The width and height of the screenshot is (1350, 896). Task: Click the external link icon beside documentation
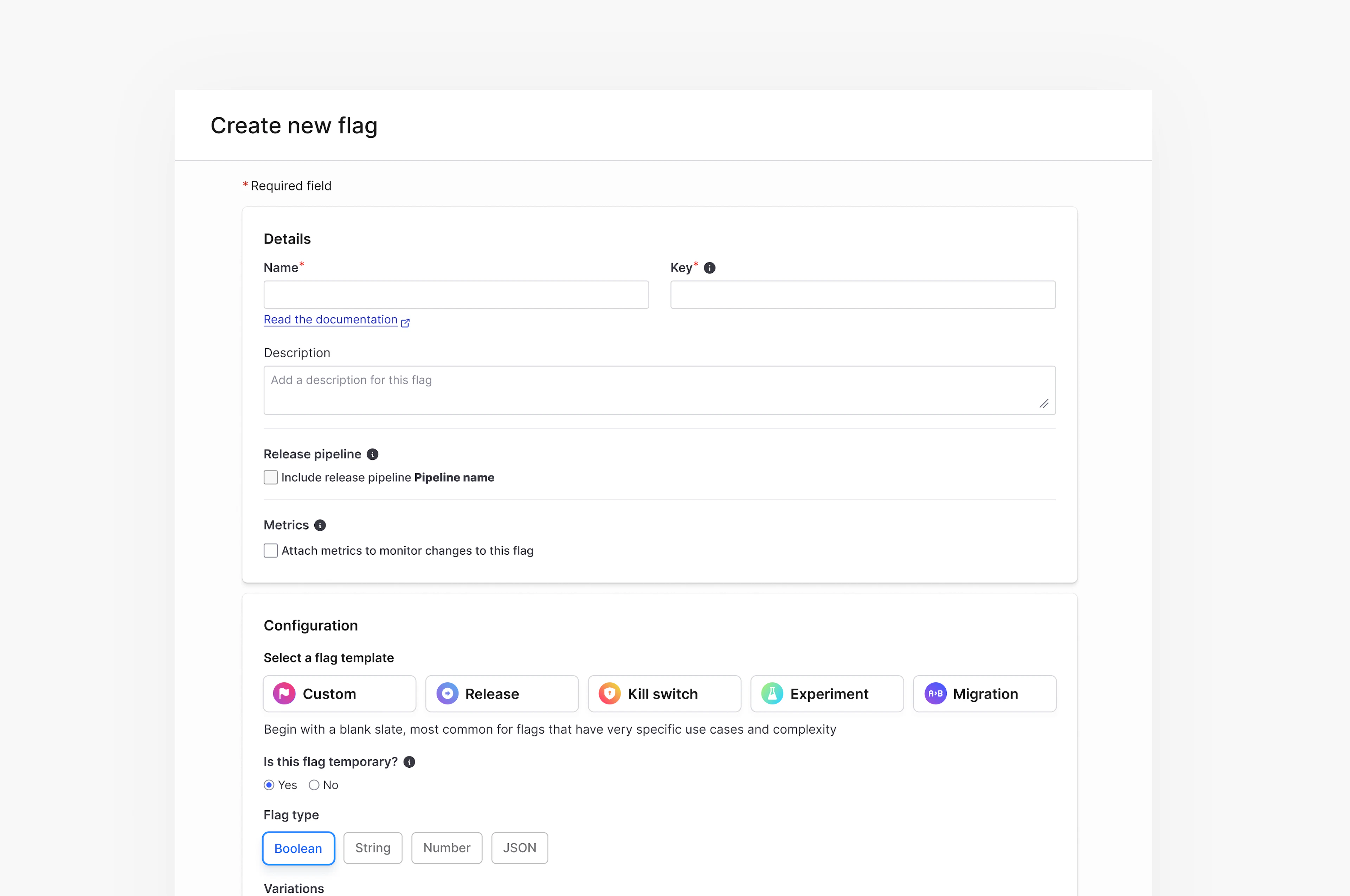tap(405, 322)
